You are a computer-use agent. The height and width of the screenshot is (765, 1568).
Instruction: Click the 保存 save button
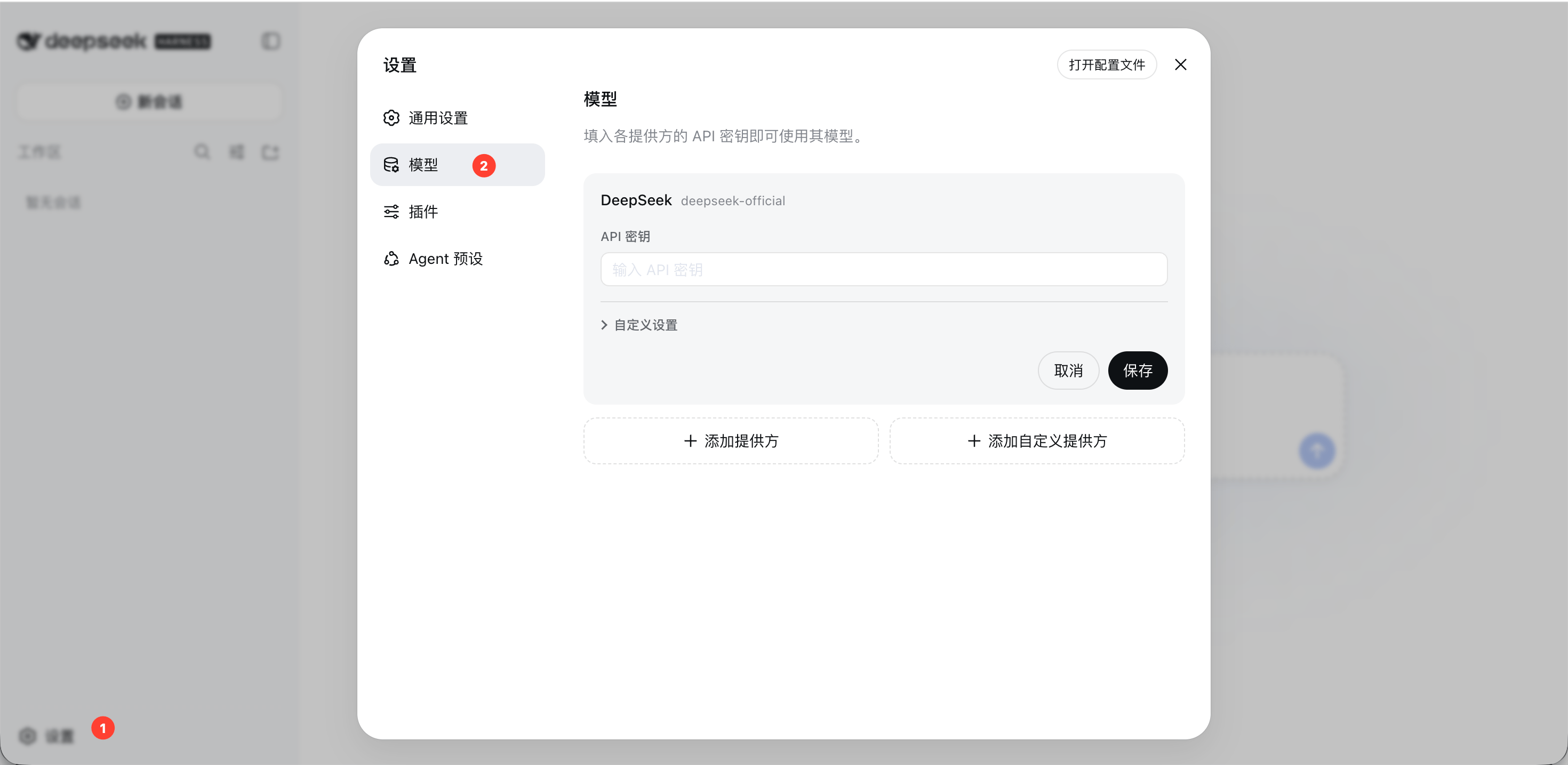click(x=1138, y=371)
